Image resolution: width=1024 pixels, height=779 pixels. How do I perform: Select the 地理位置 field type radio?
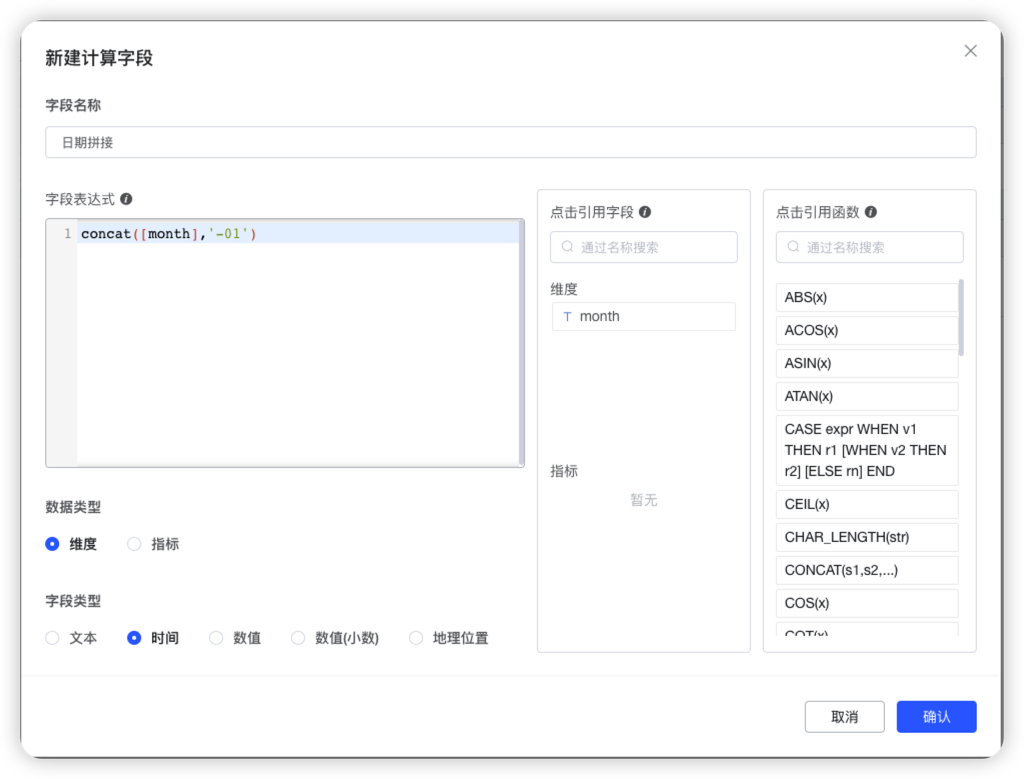click(x=416, y=637)
